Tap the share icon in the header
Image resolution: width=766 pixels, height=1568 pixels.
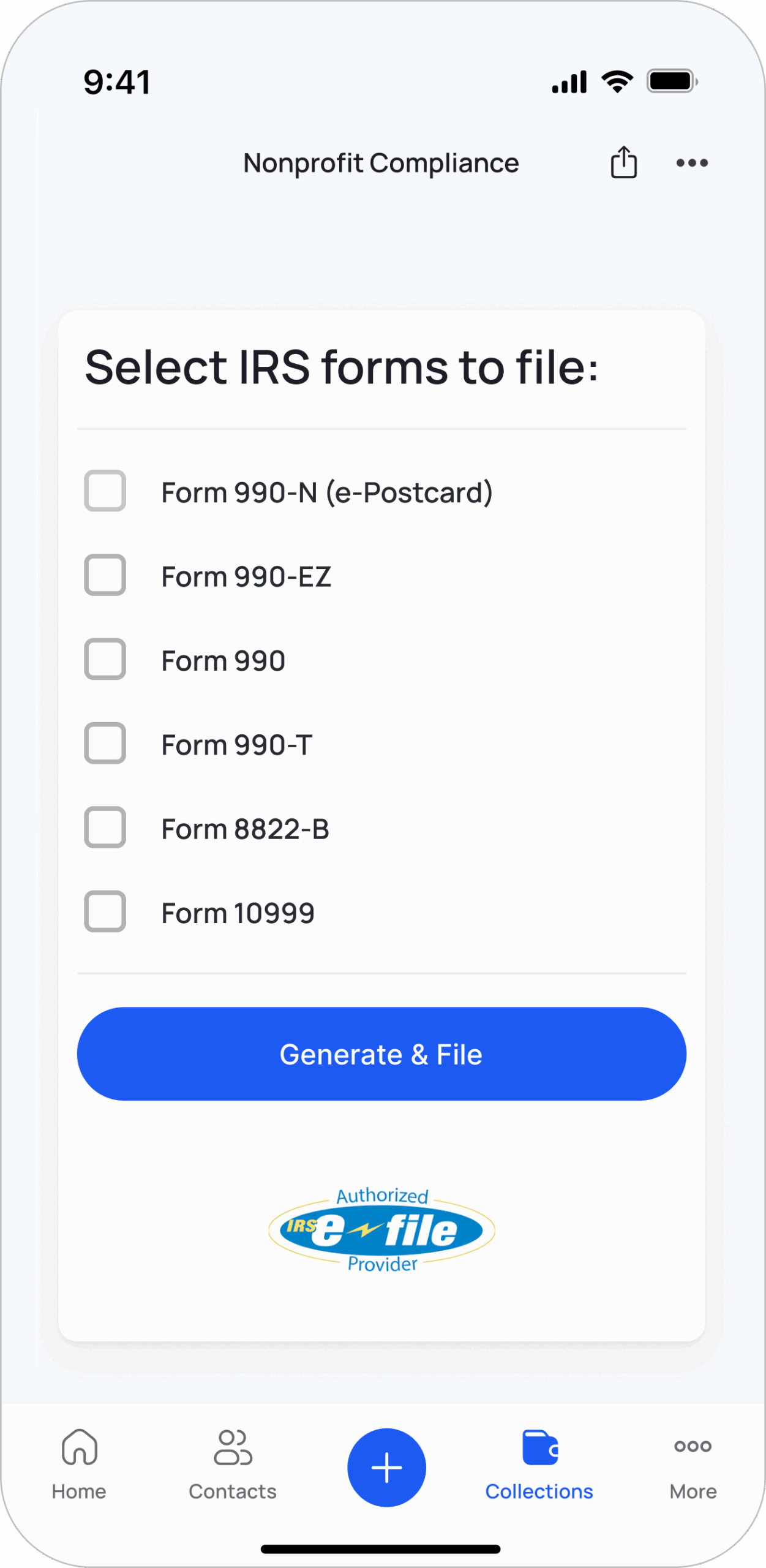pos(623,162)
